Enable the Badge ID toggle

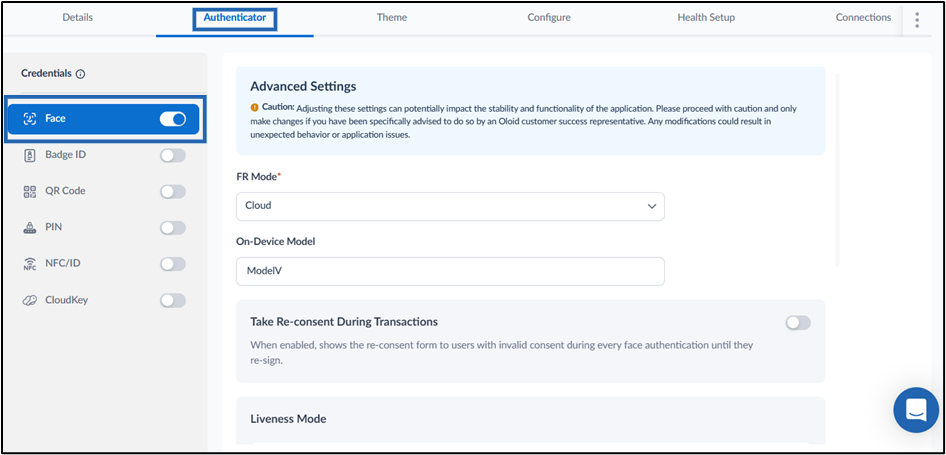pyautogui.click(x=173, y=155)
